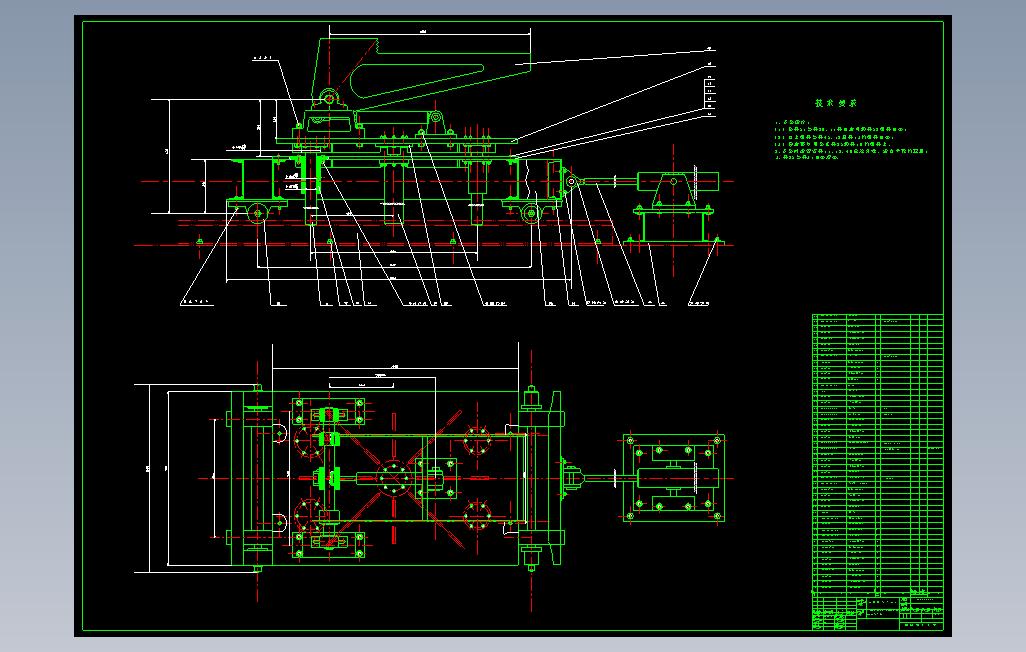This screenshot has width=1026, height=652.
Task: Click the 技术要求 heading text
Action: coord(836,103)
